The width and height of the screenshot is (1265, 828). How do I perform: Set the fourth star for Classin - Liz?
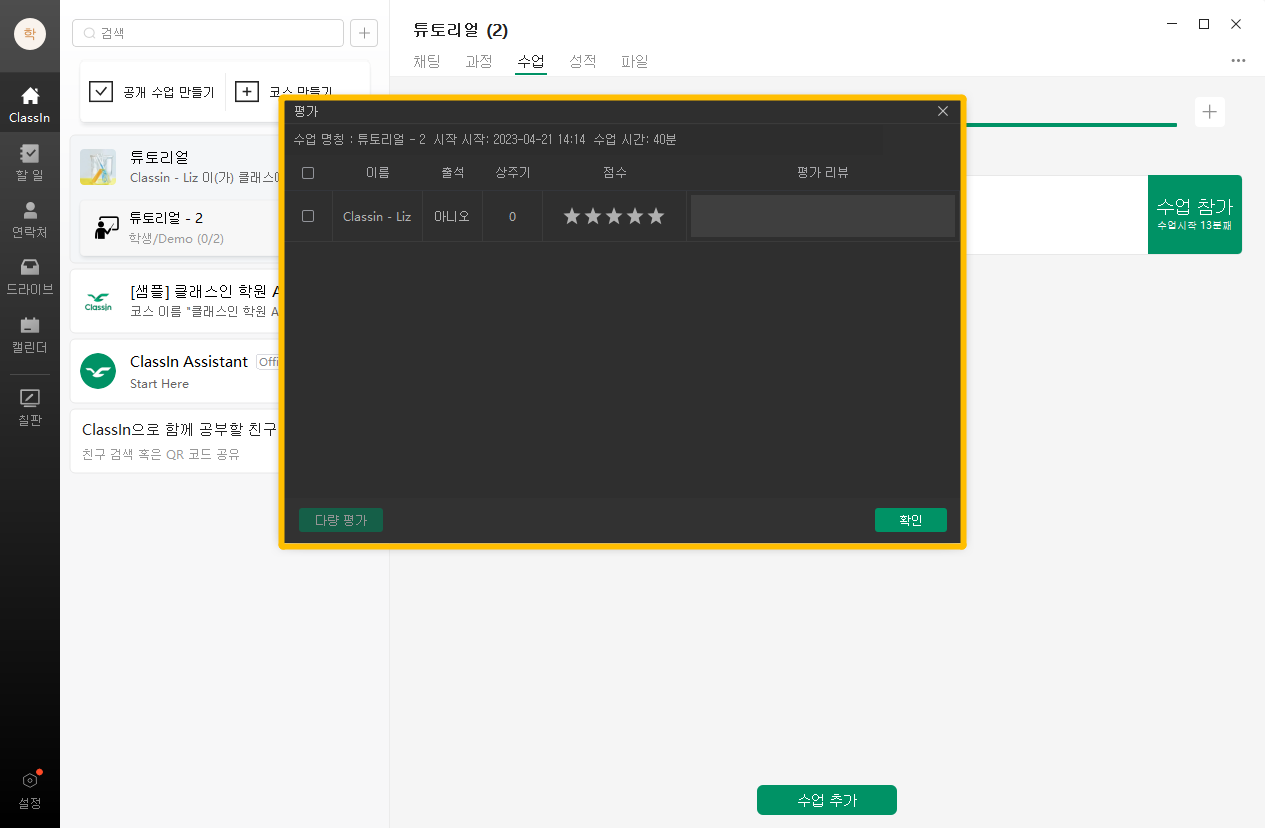[x=635, y=216]
